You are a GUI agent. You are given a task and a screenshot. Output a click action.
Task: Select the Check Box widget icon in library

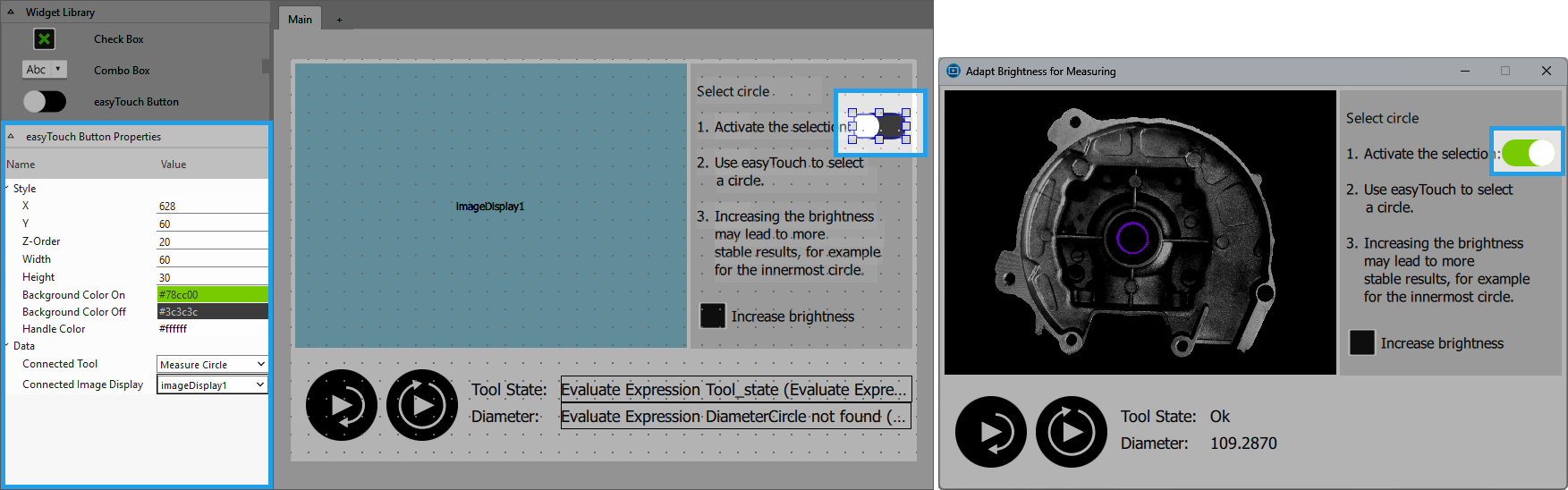[x=44, y=39]
